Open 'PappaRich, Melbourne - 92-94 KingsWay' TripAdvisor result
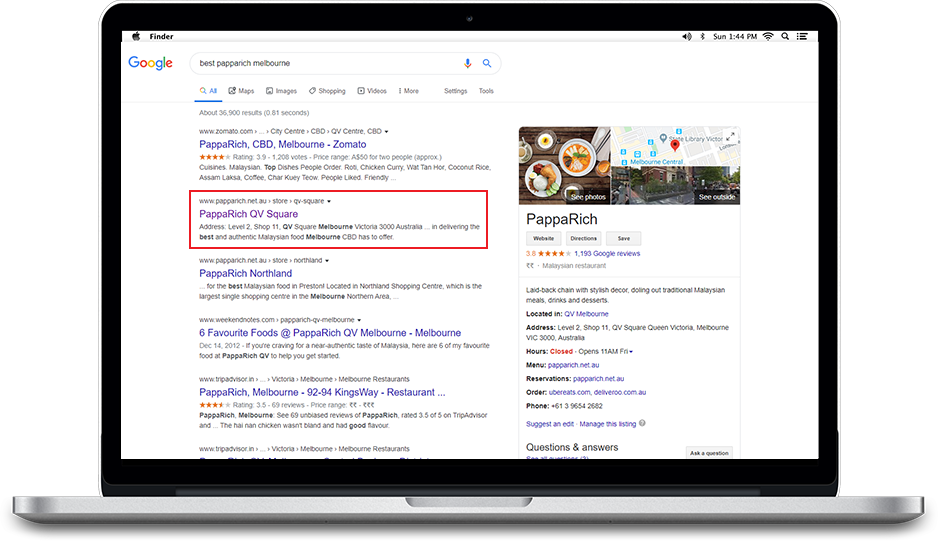This screenshot has height=541, width=938. click(x=322, y=392)
